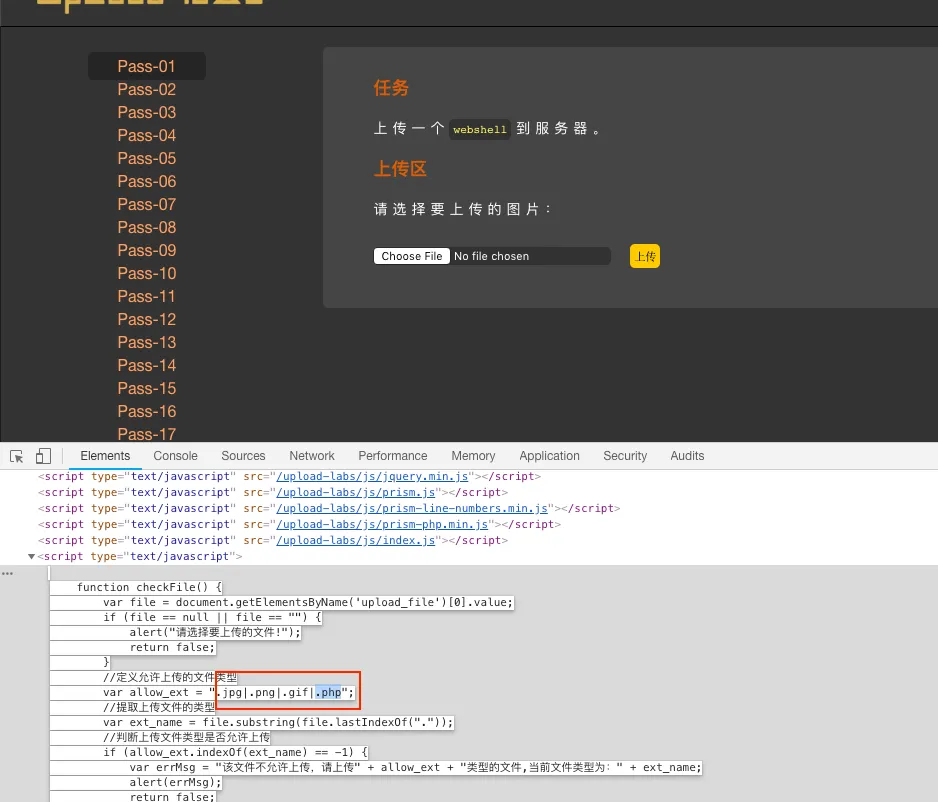Click the Choose File button

[x=412, y=256]
